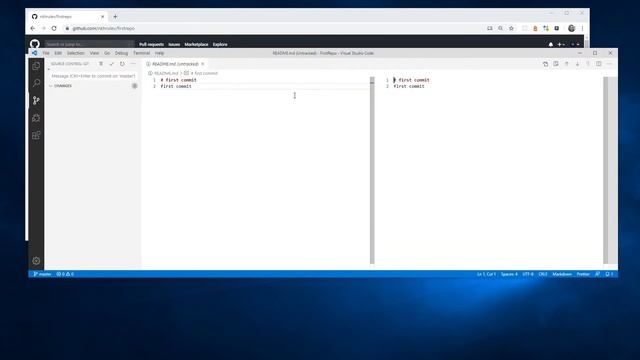Viewport: 640px width, 360px height.
Task: Open Go menu in VS Code
Action: [x=107, y=53]
